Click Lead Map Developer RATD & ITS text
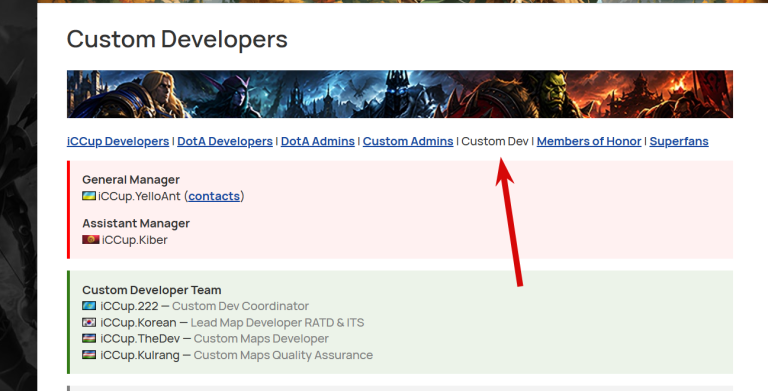 click(277, 322)
